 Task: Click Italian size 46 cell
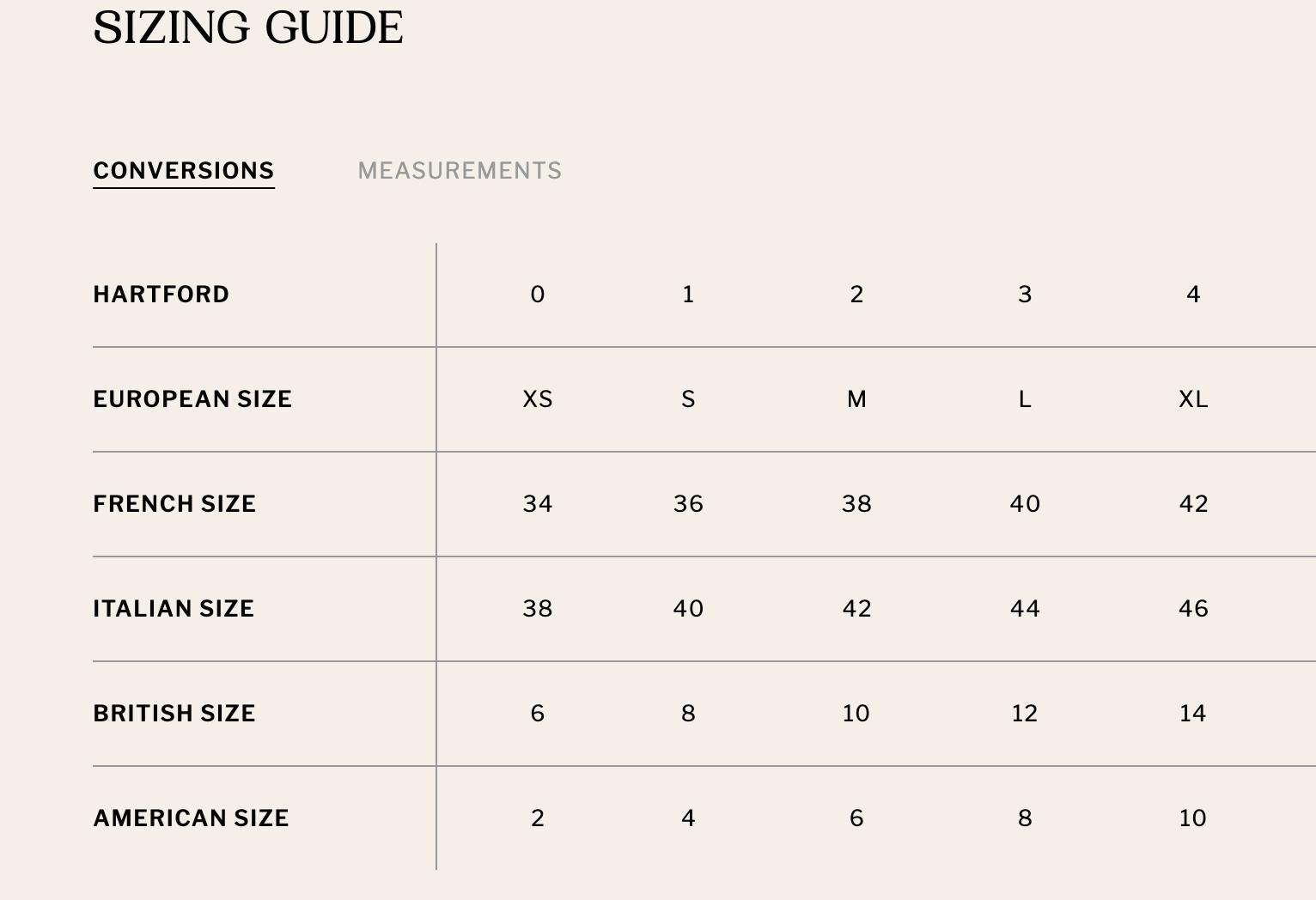1193,609
